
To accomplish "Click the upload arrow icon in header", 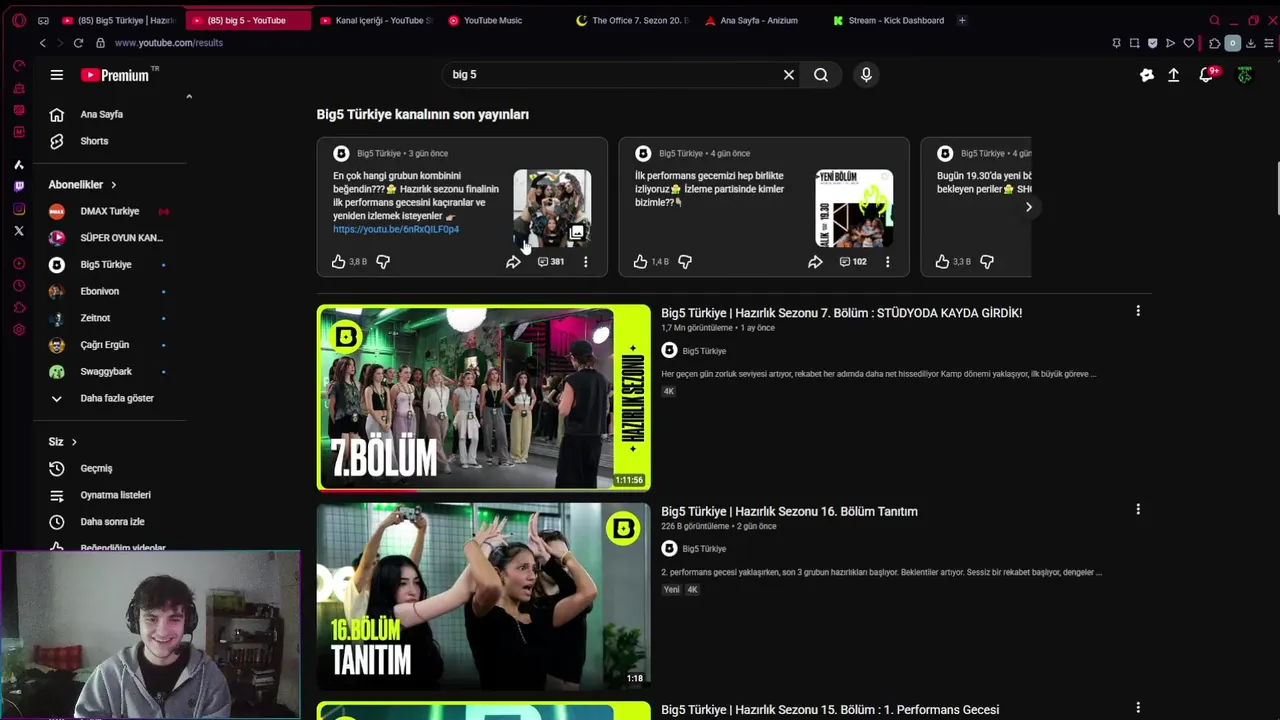I will point(1174,75).
